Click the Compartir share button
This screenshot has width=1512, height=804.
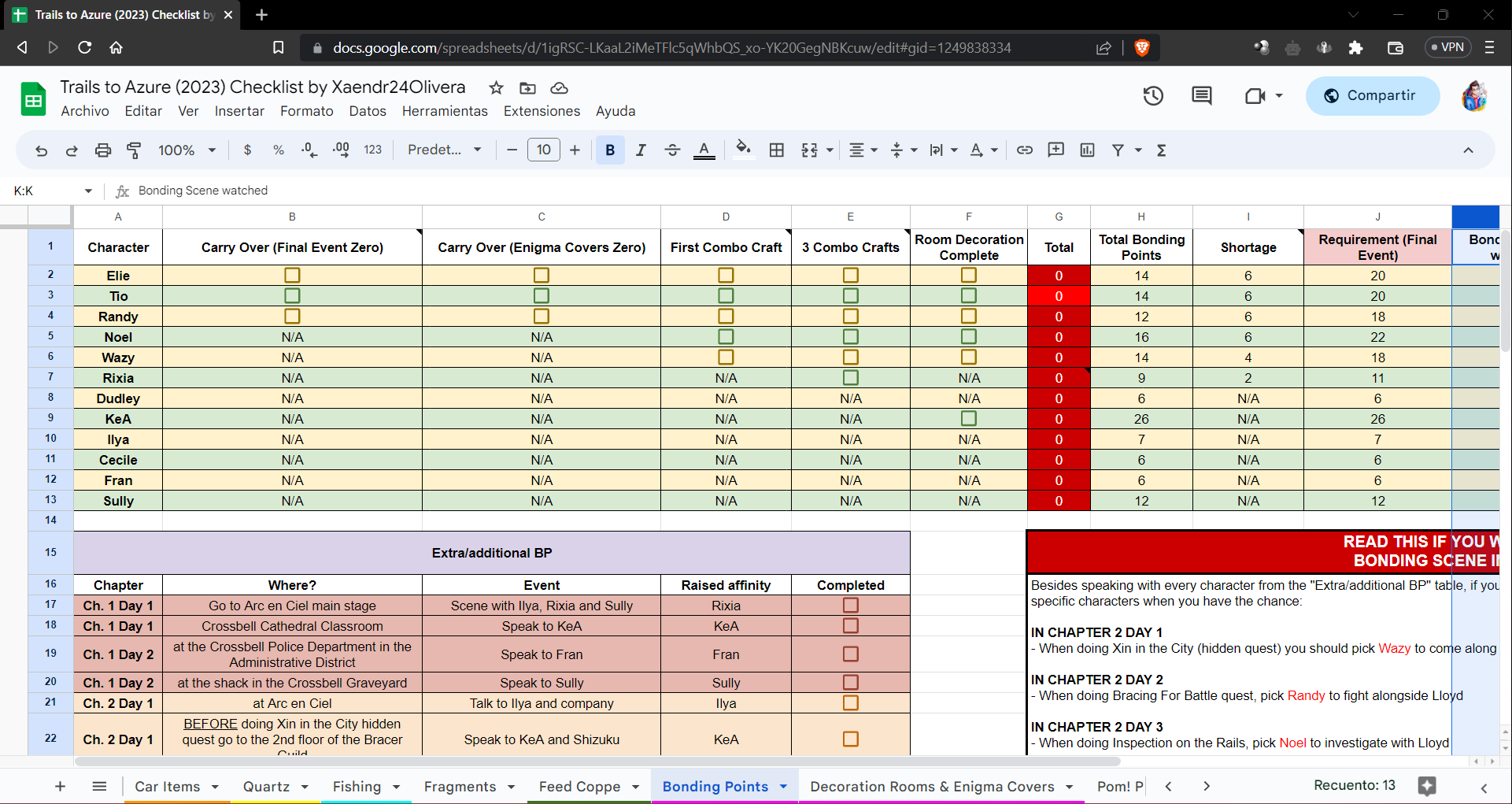click(x=1373, y=96)
